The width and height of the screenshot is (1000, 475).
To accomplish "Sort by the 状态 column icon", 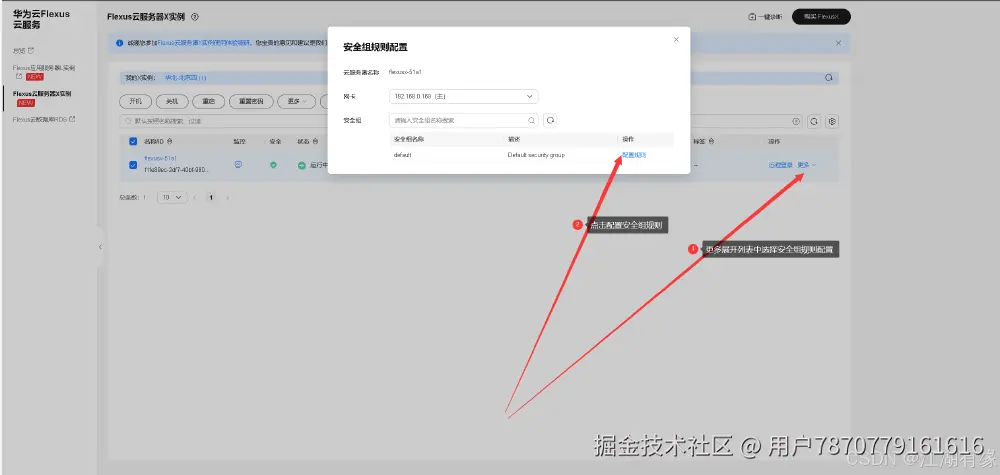I will point(315,142).
